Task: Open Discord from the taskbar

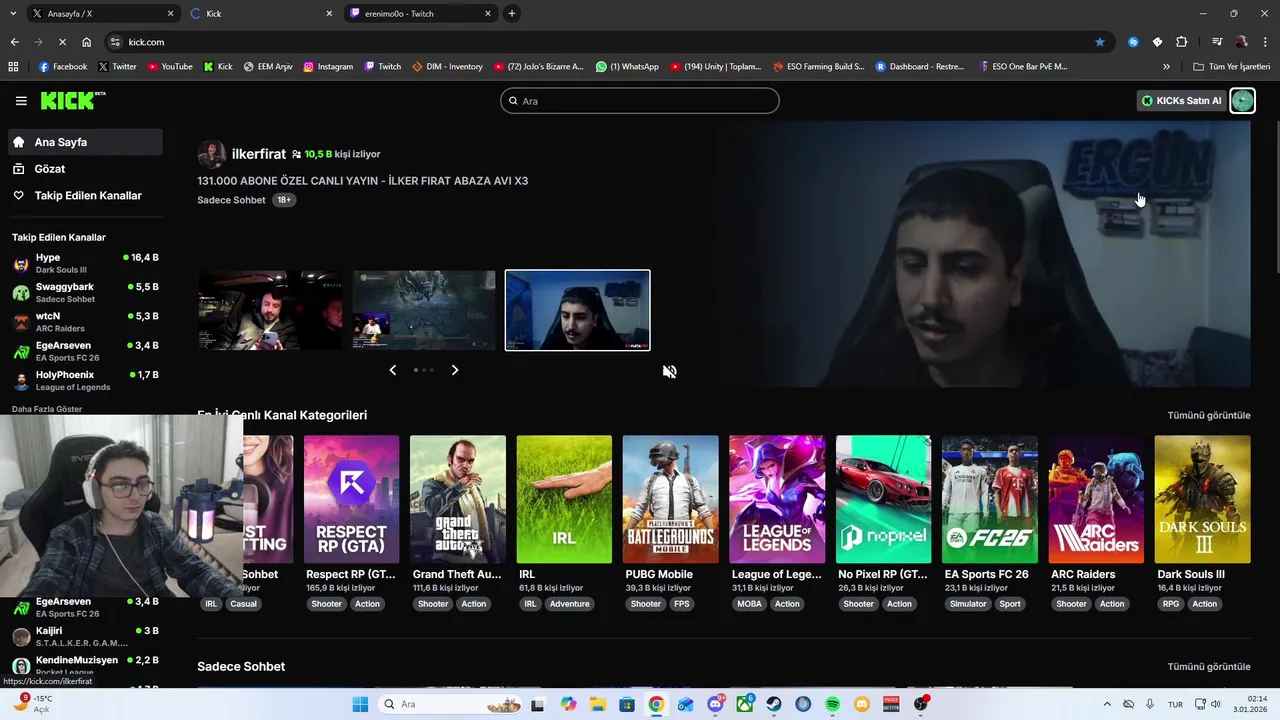Action: (x=715, y=704)
